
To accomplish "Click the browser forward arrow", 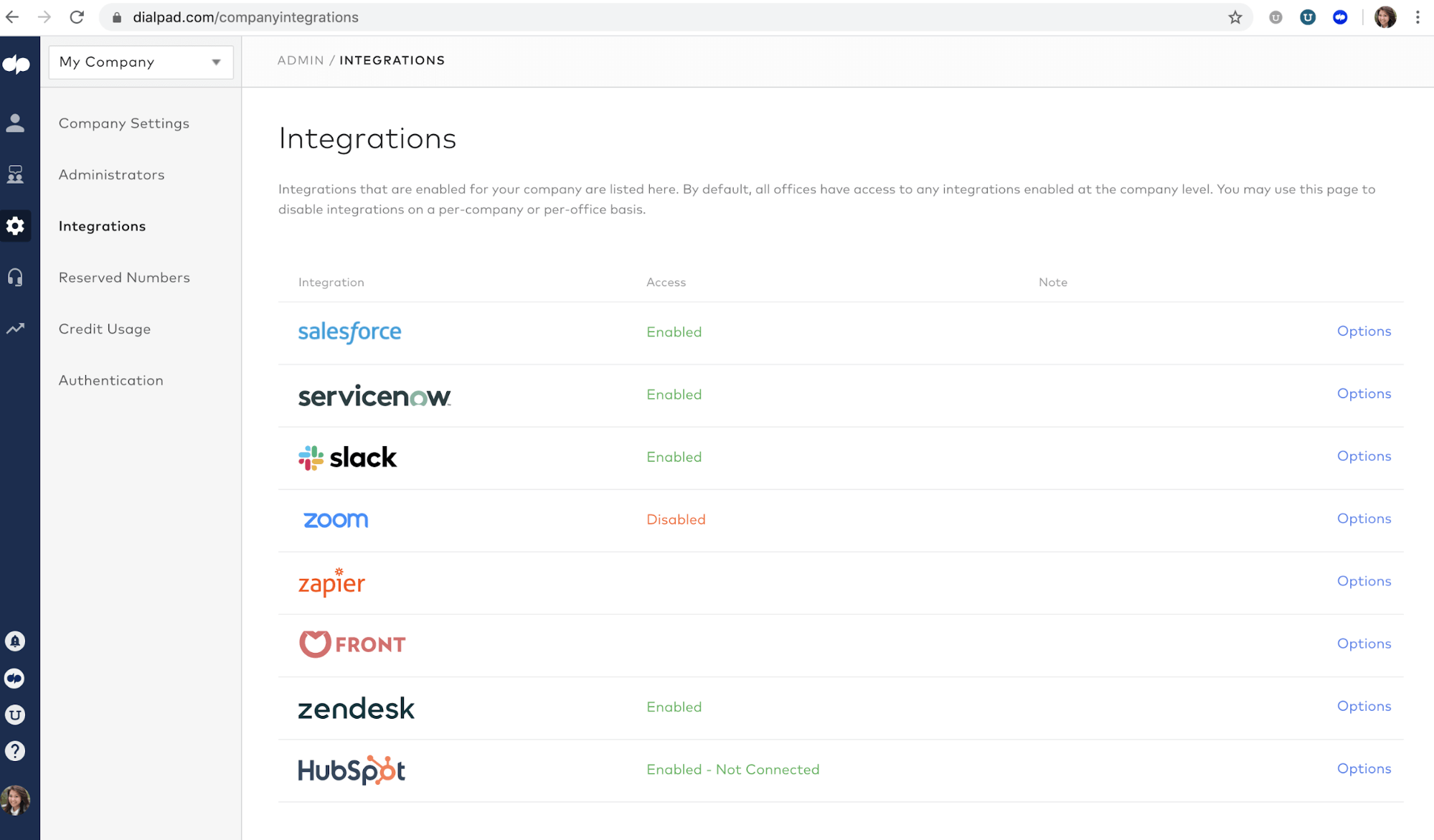I will pyautogui.click(x=44, y=17).
